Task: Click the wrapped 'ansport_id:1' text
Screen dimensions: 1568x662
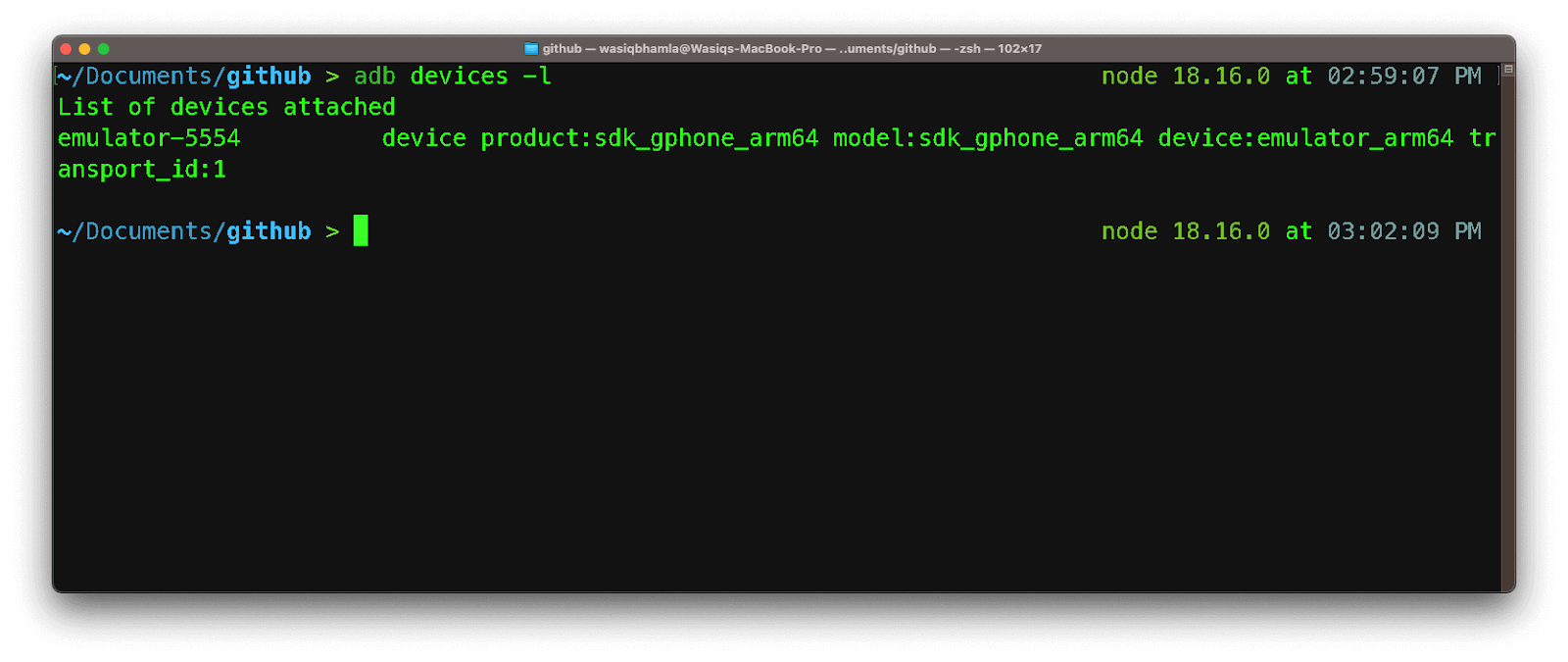Action: 142,170
